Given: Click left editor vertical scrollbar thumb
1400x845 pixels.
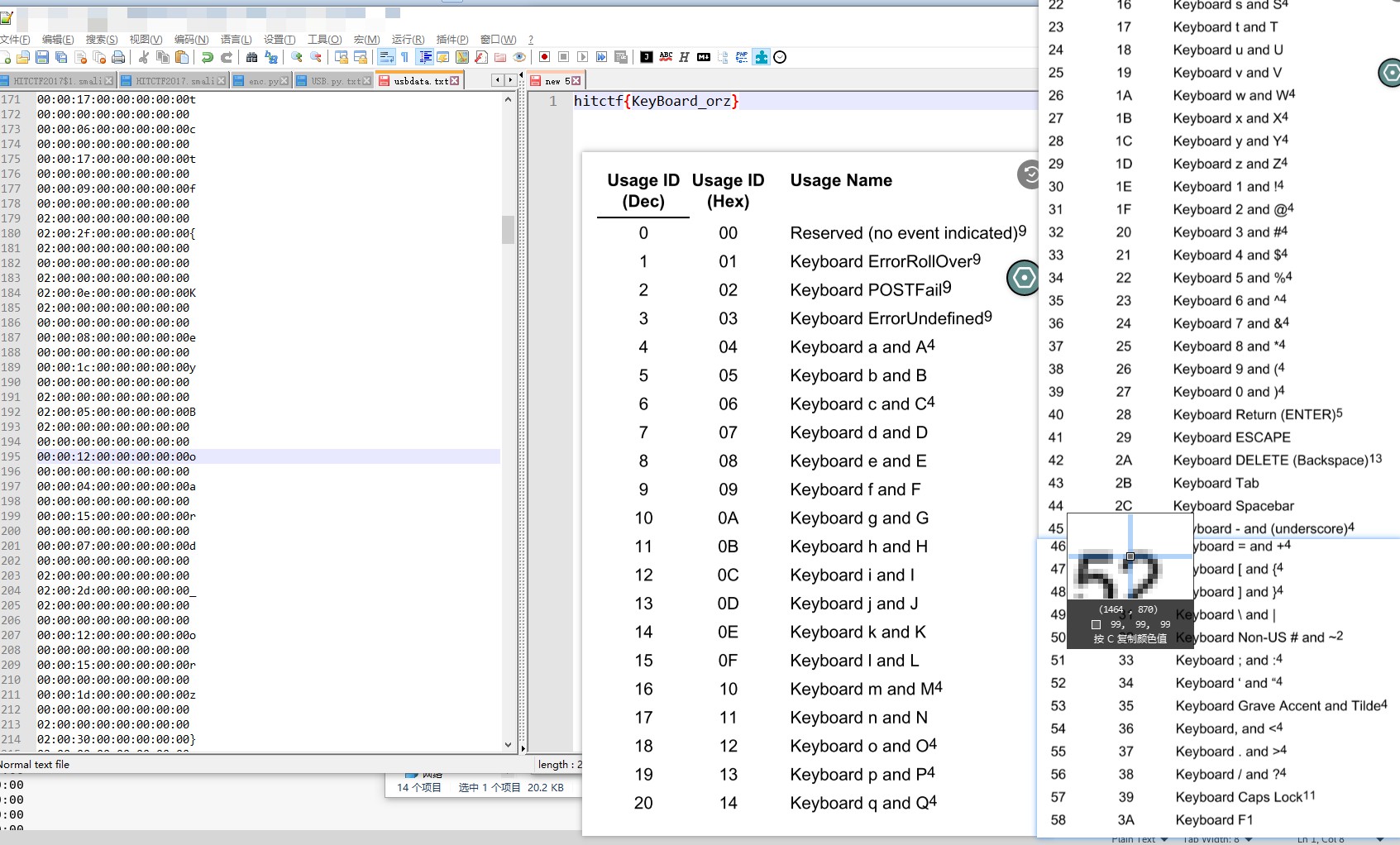Looking at the screenshot, I should point(509,229).
